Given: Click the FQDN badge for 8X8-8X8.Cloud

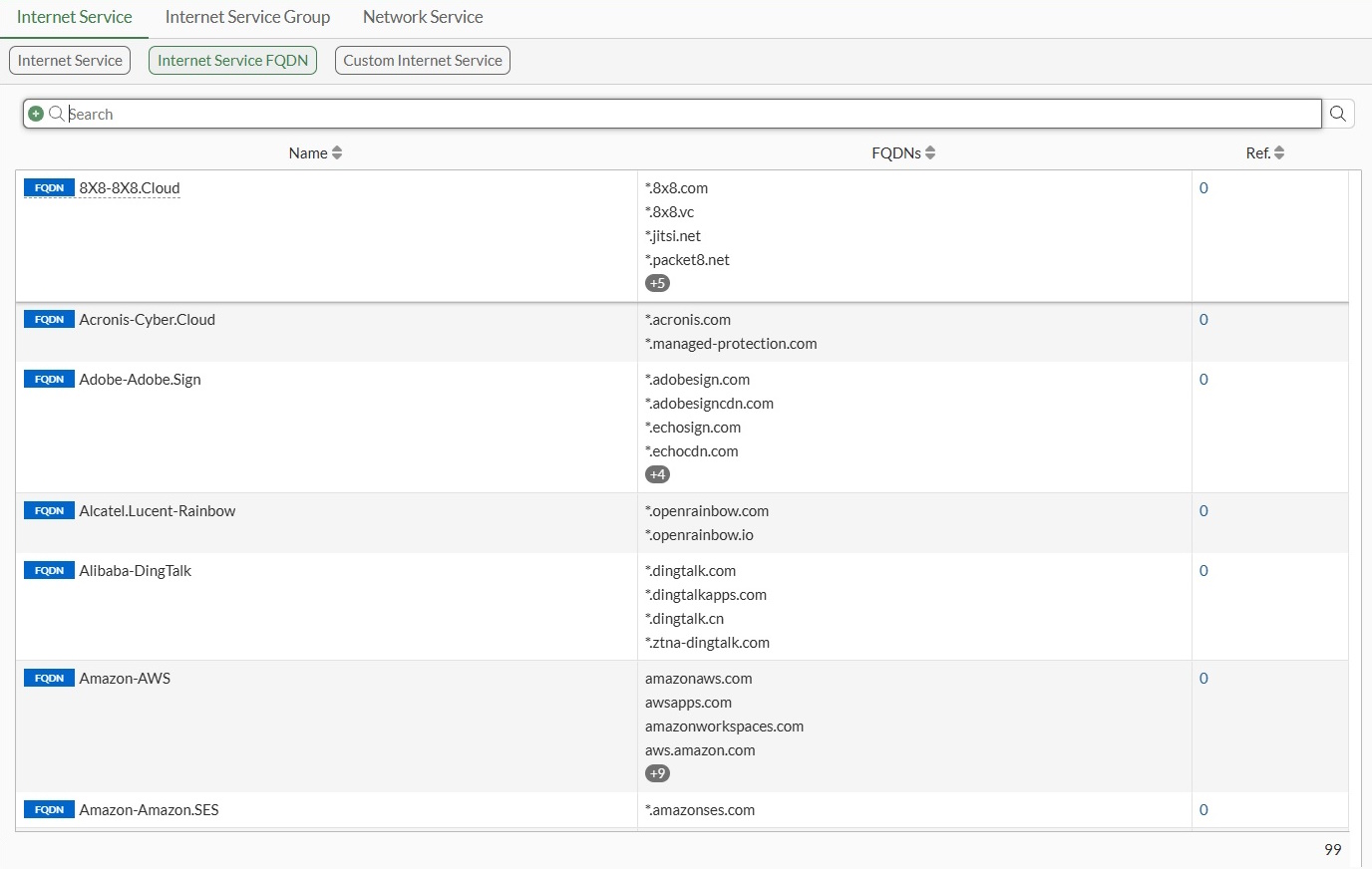Looking at the screenshot, I should tap(49, 188).
